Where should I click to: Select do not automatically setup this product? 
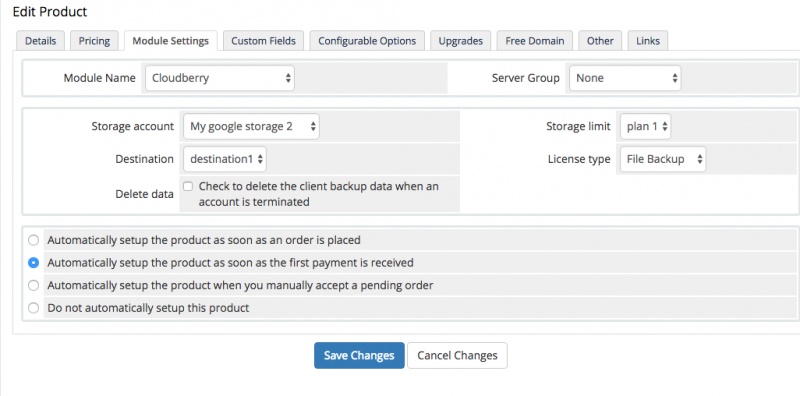coord(33,308)
